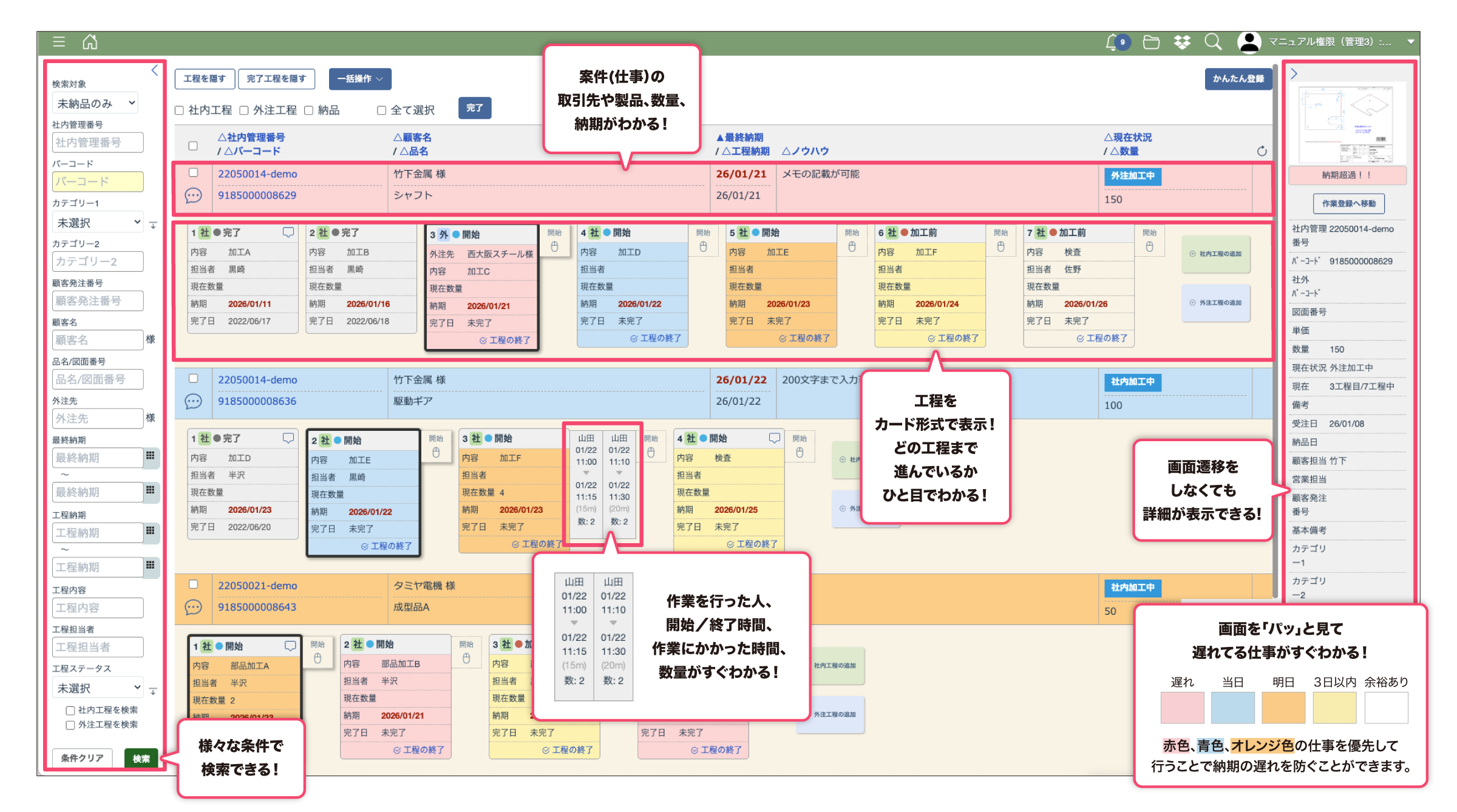This screenshot has height=812, width=1457.
Task: Open comment bubble for barcode 9185000008629
Action: [x=193, y=195]
